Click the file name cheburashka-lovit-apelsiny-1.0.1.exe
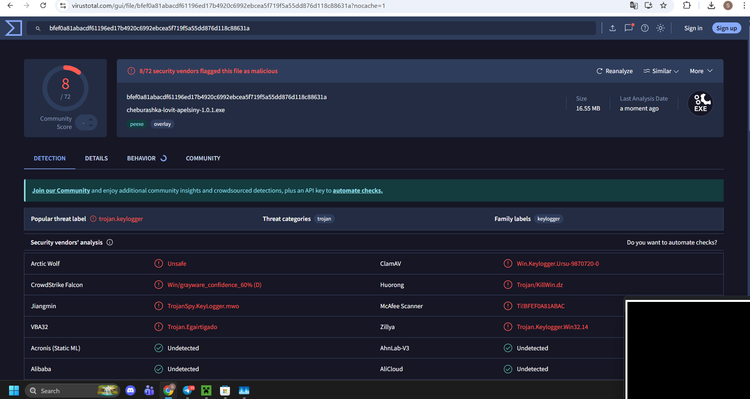 click(x=176, y=110)
